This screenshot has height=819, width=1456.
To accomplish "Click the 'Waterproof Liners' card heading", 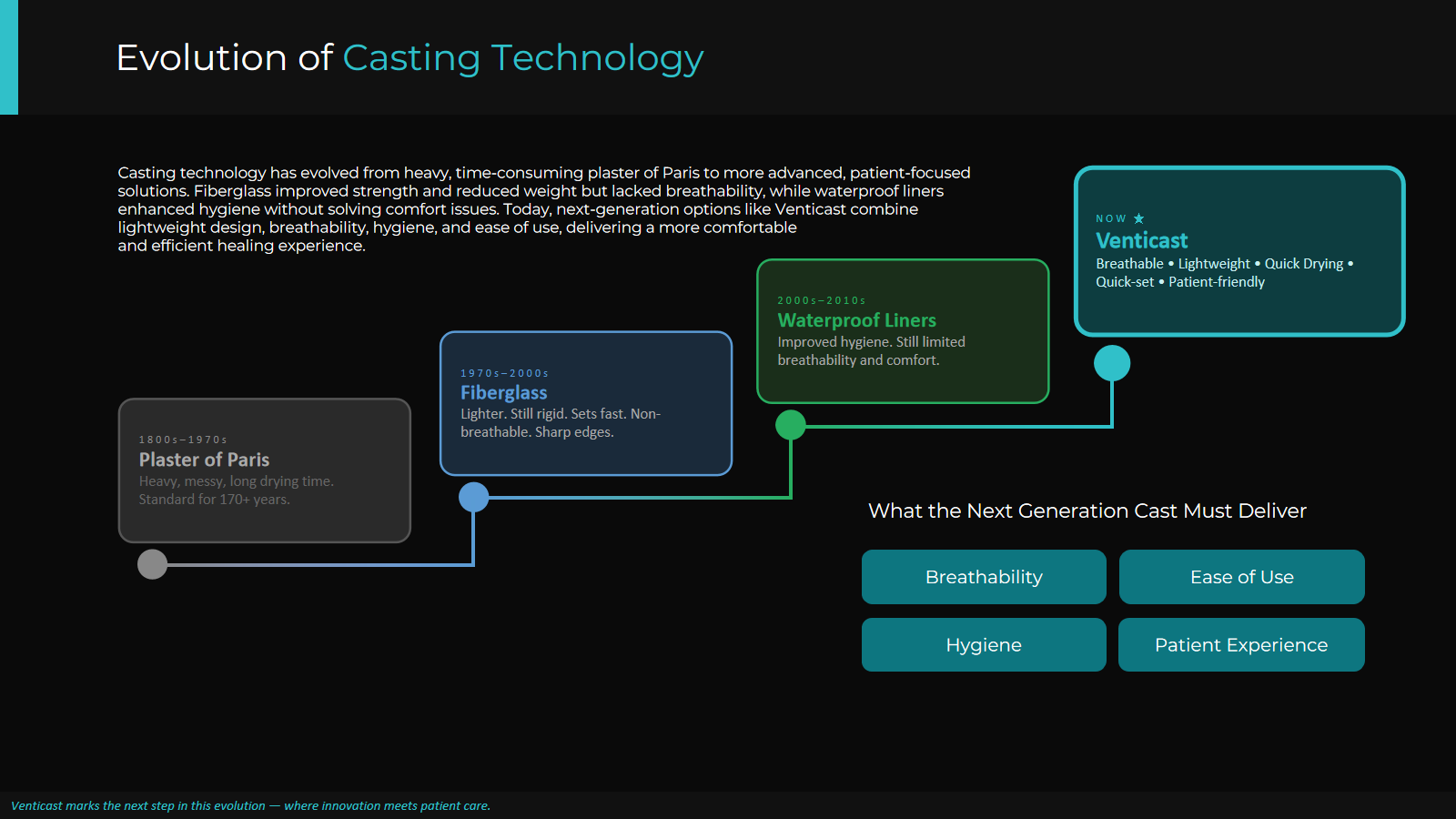I will pos(857,320).
